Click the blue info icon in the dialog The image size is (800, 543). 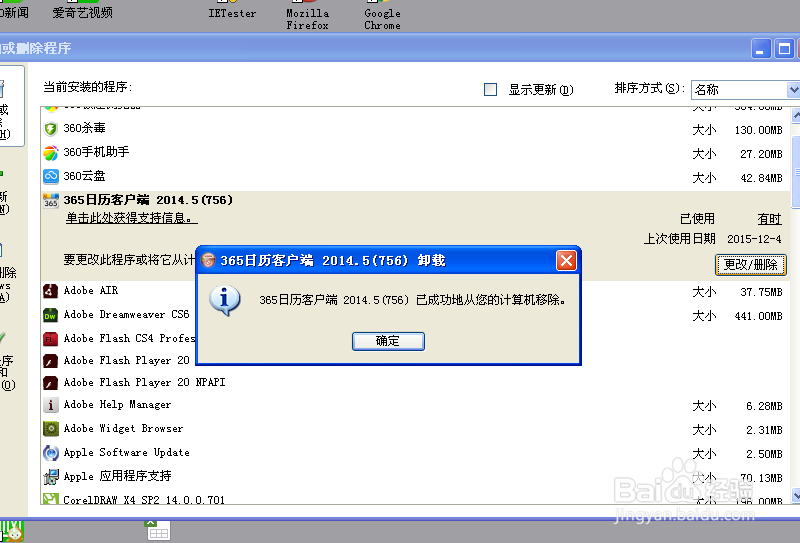[x=224, y=301]
